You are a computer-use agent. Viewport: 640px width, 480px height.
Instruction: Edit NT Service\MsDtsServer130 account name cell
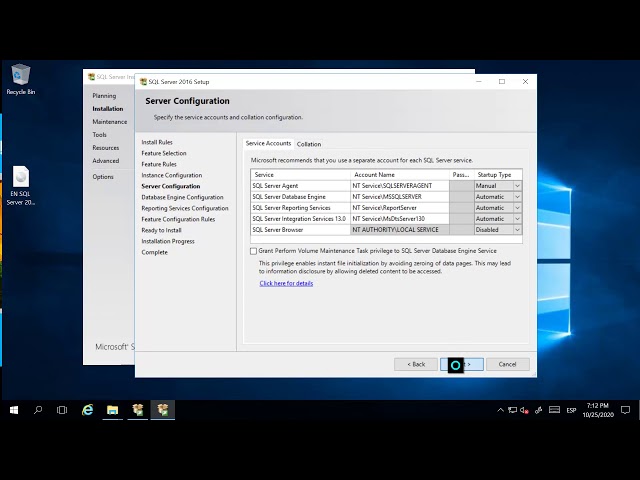(400, 219)
